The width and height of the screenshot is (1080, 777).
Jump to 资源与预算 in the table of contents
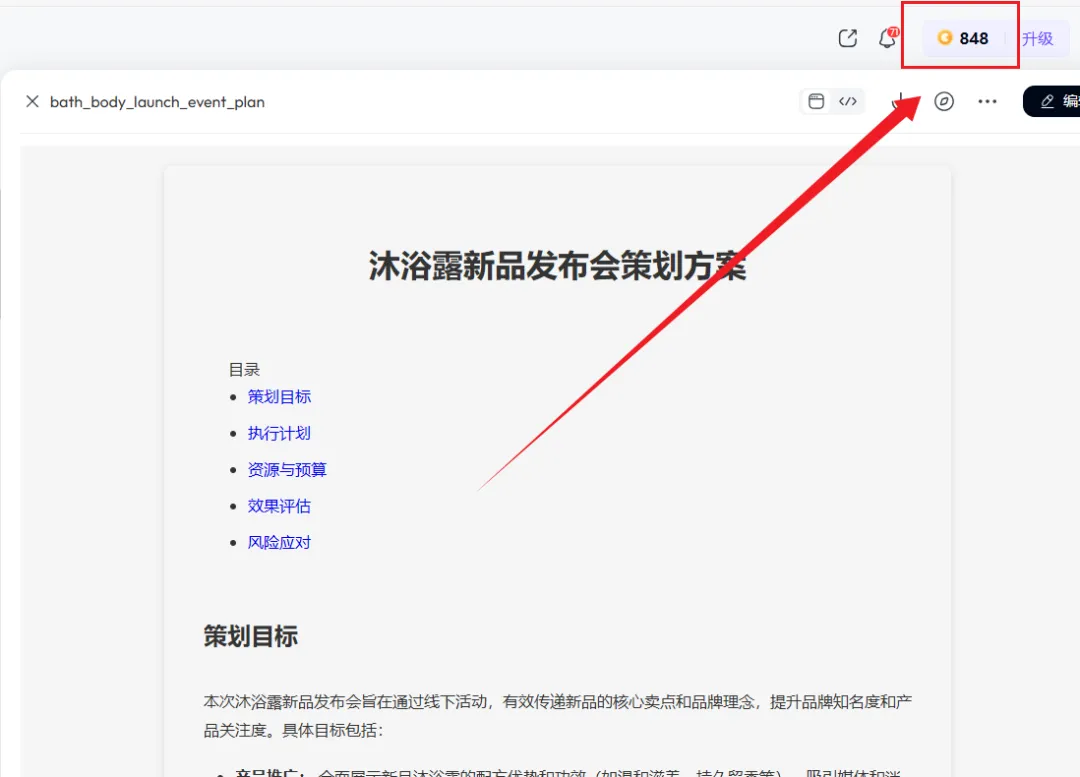287,470
